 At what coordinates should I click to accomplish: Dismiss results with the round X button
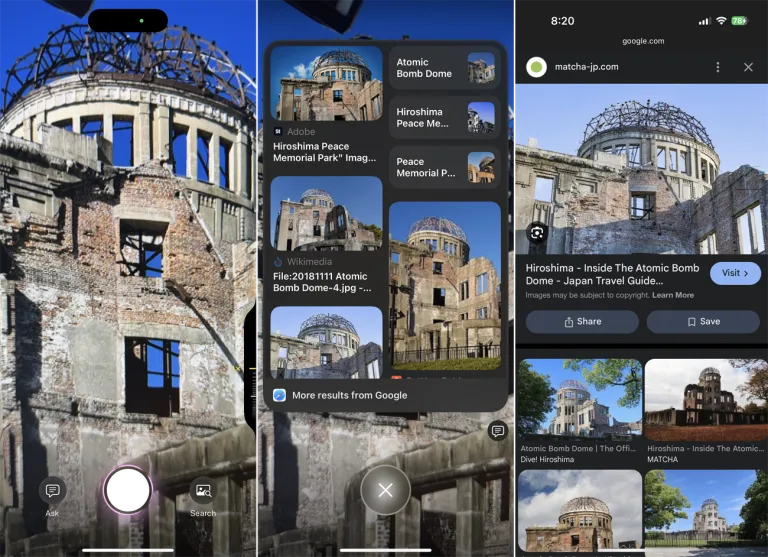[385, 490]
